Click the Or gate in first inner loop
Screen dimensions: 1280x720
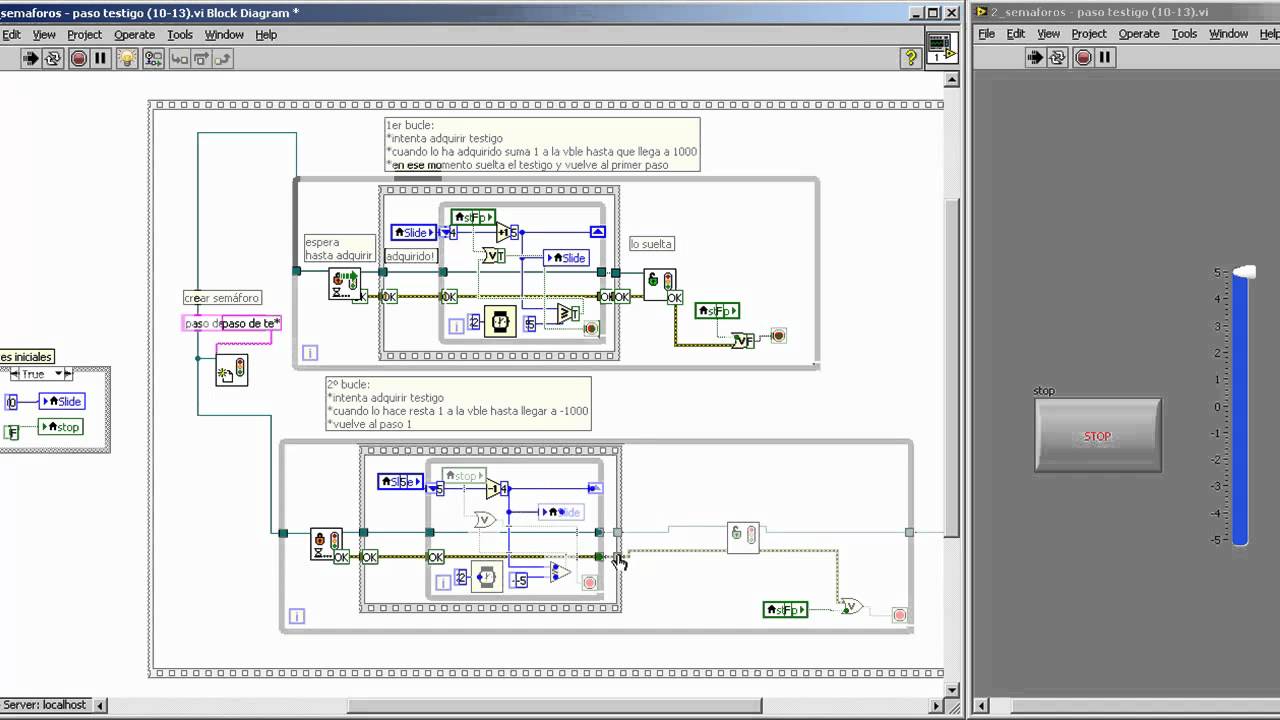[495, 256]
